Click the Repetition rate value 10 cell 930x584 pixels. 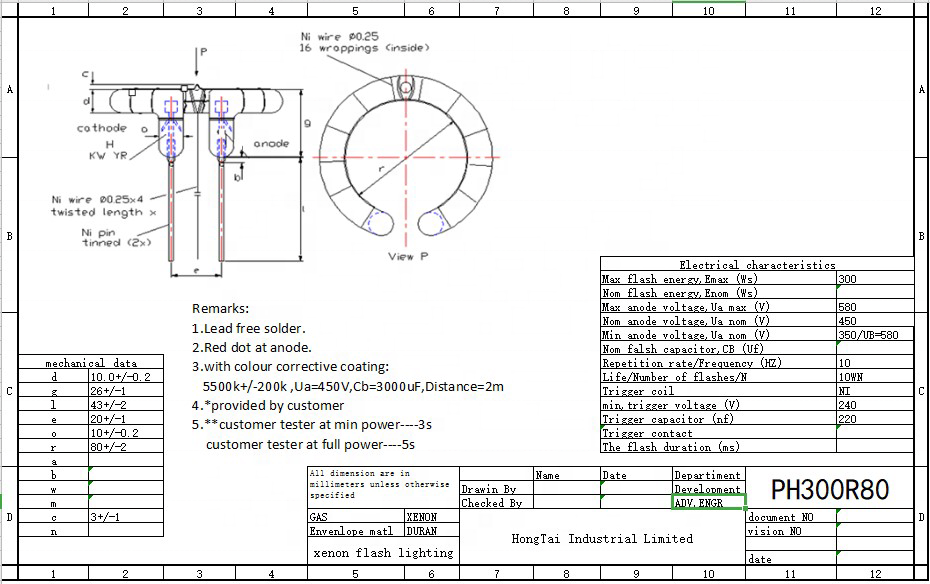pyautogui.click(x=875, y=362)
